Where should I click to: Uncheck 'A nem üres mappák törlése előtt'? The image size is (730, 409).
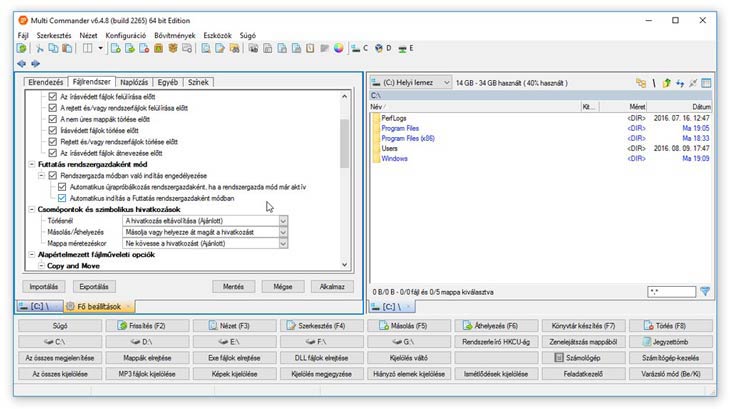point(53,119)
